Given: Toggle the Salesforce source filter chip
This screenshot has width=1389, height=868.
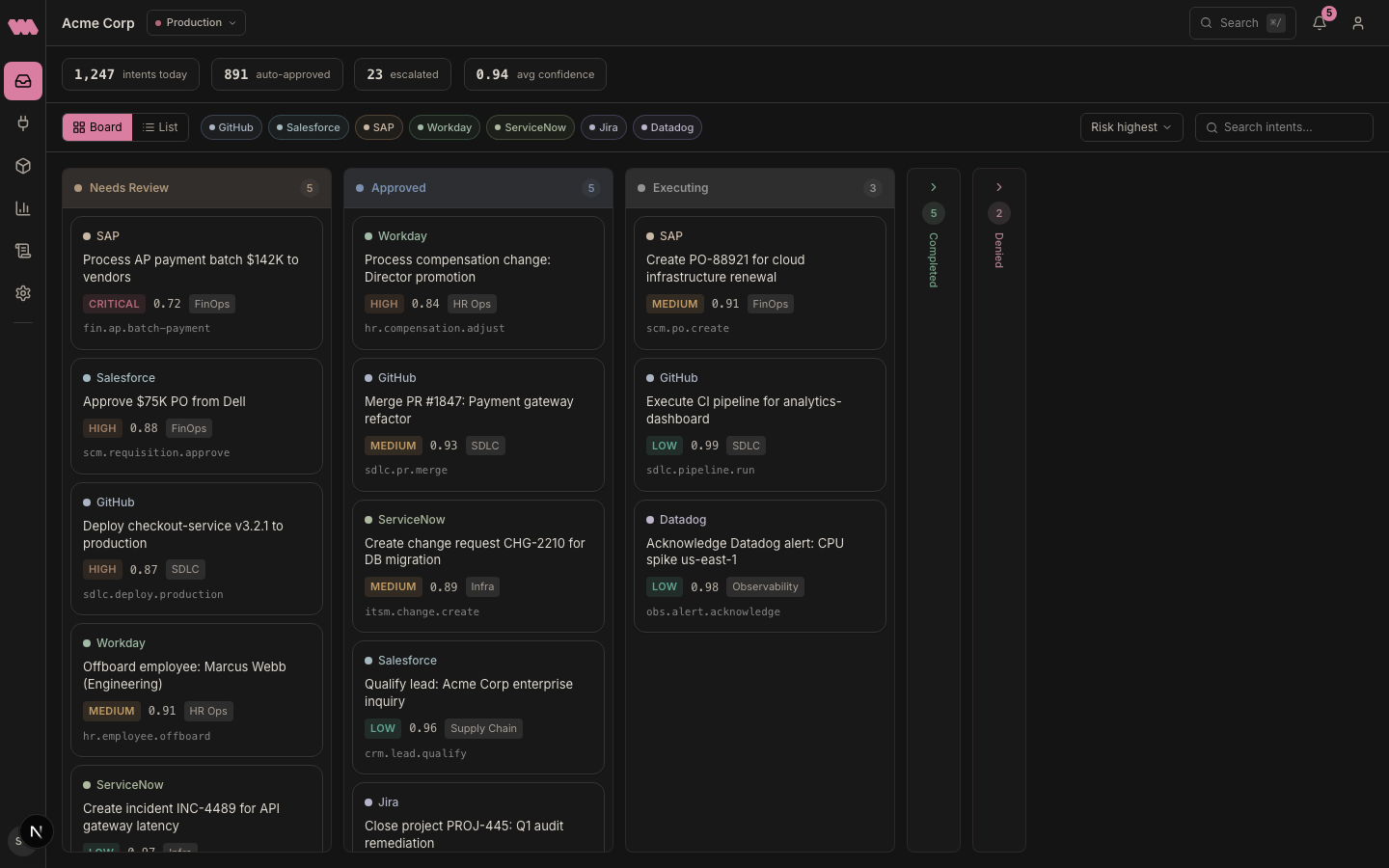Looking at the screenshot, I should (x=308, y=127).
